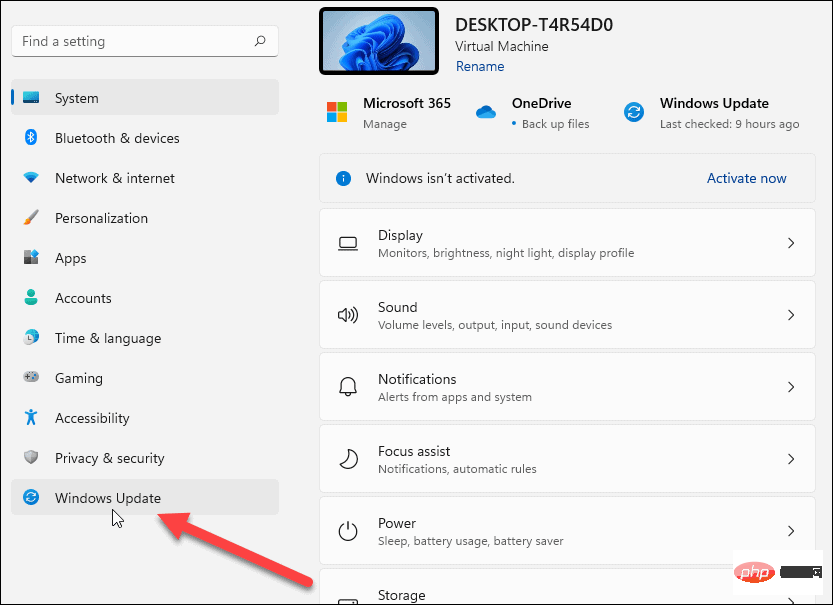Viewport: 833px width, 605px height.
Task: Click the Activate now link
Action: (746, 178)
